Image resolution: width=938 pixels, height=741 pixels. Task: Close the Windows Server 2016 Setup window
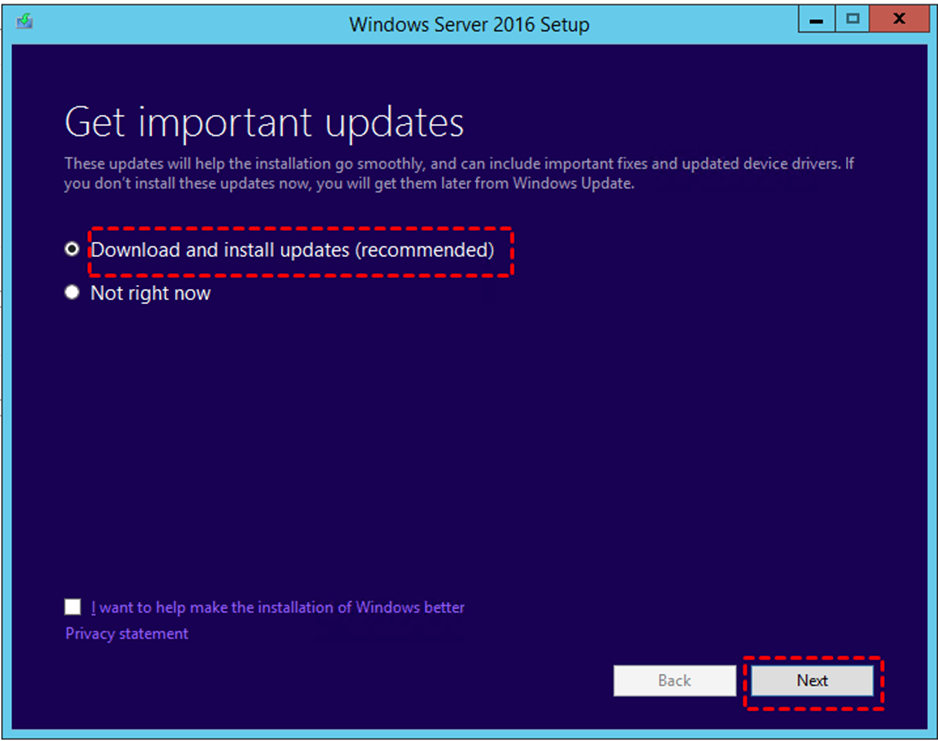pyautogui.click(x=898, y=19)
